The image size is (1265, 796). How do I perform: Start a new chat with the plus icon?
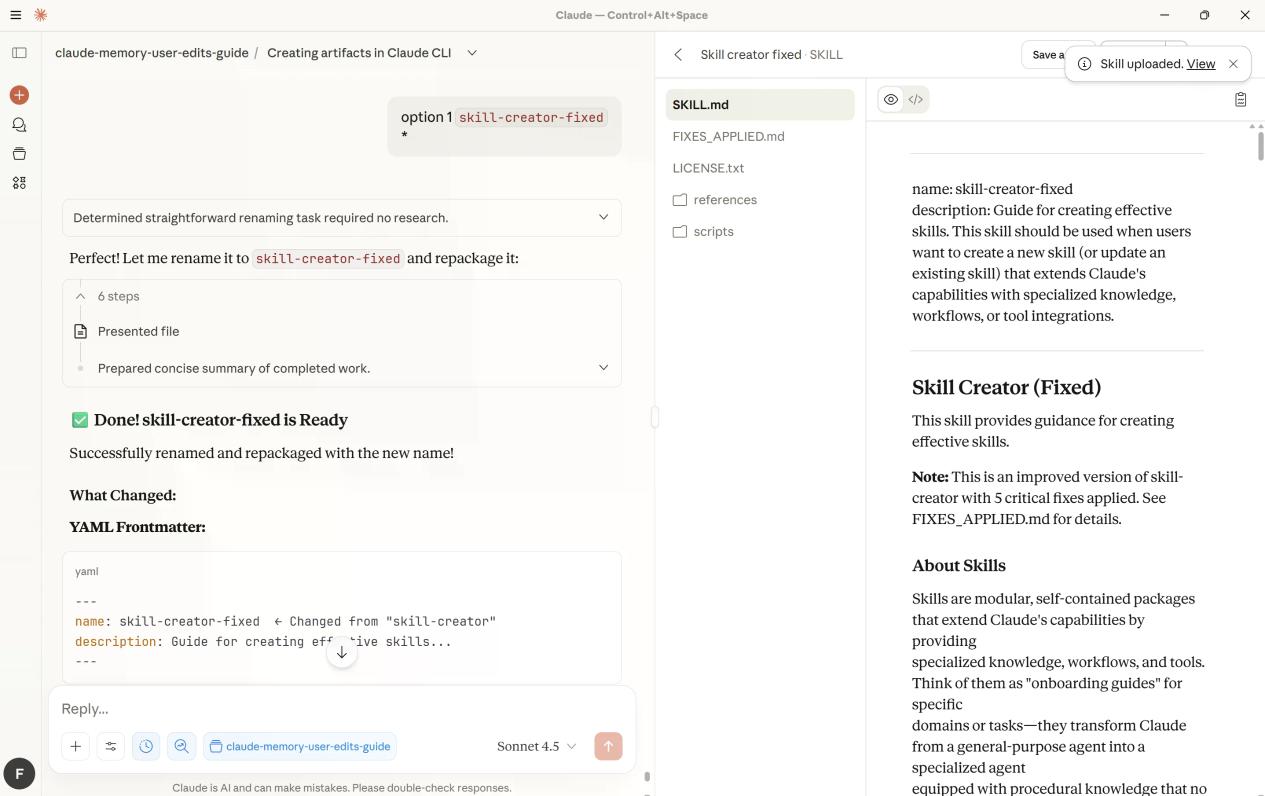click(x=19, y=95)
